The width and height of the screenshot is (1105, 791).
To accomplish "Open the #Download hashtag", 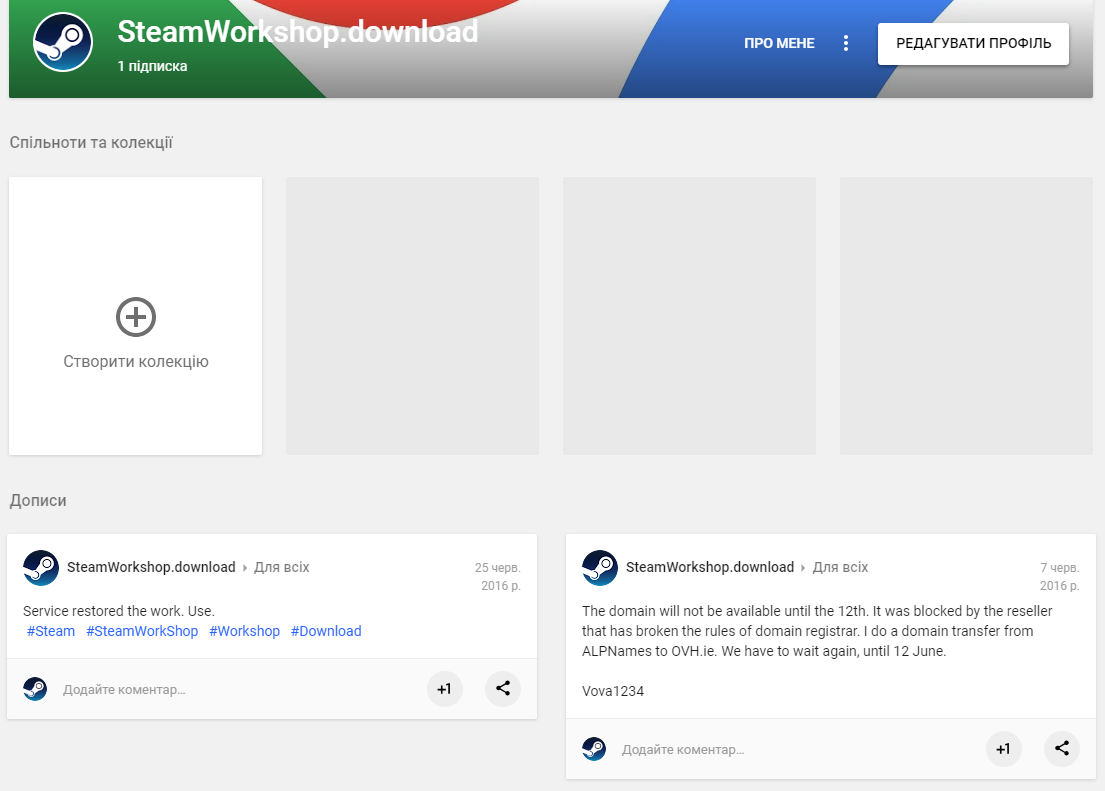I will [326, 631].
